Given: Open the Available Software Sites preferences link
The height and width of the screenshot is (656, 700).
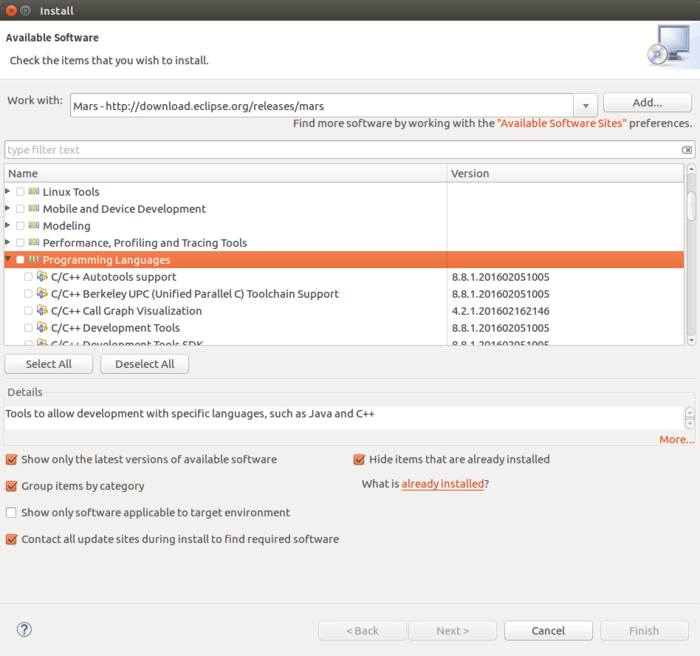Looking at the screenshot, I should pos(562,123).
